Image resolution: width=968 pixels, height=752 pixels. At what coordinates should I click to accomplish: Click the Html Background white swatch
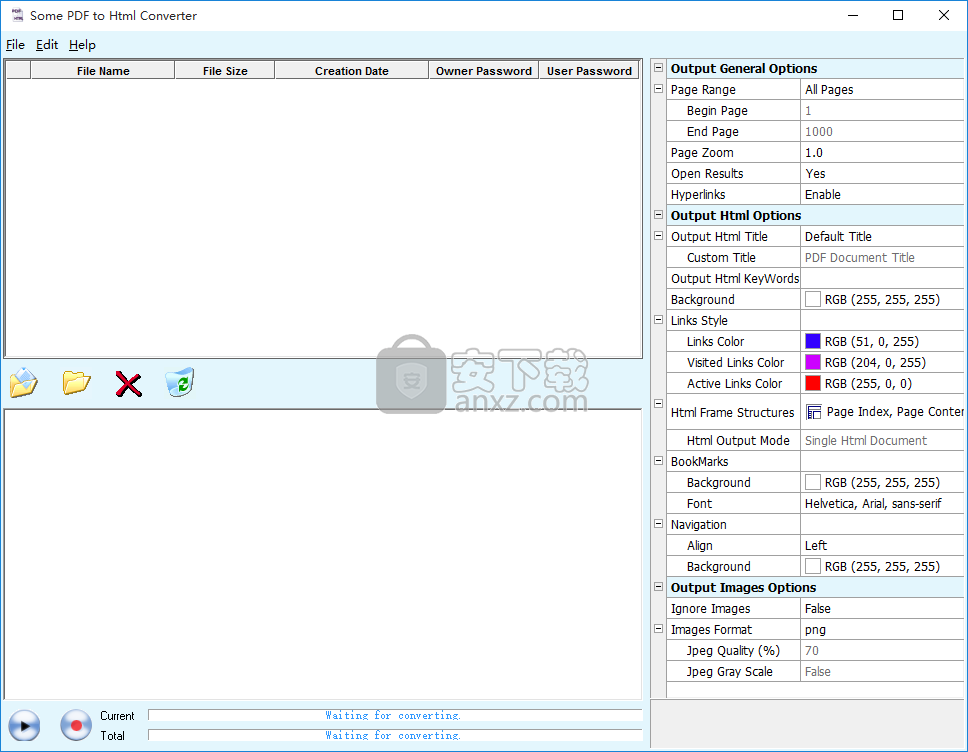click(813, 299)
